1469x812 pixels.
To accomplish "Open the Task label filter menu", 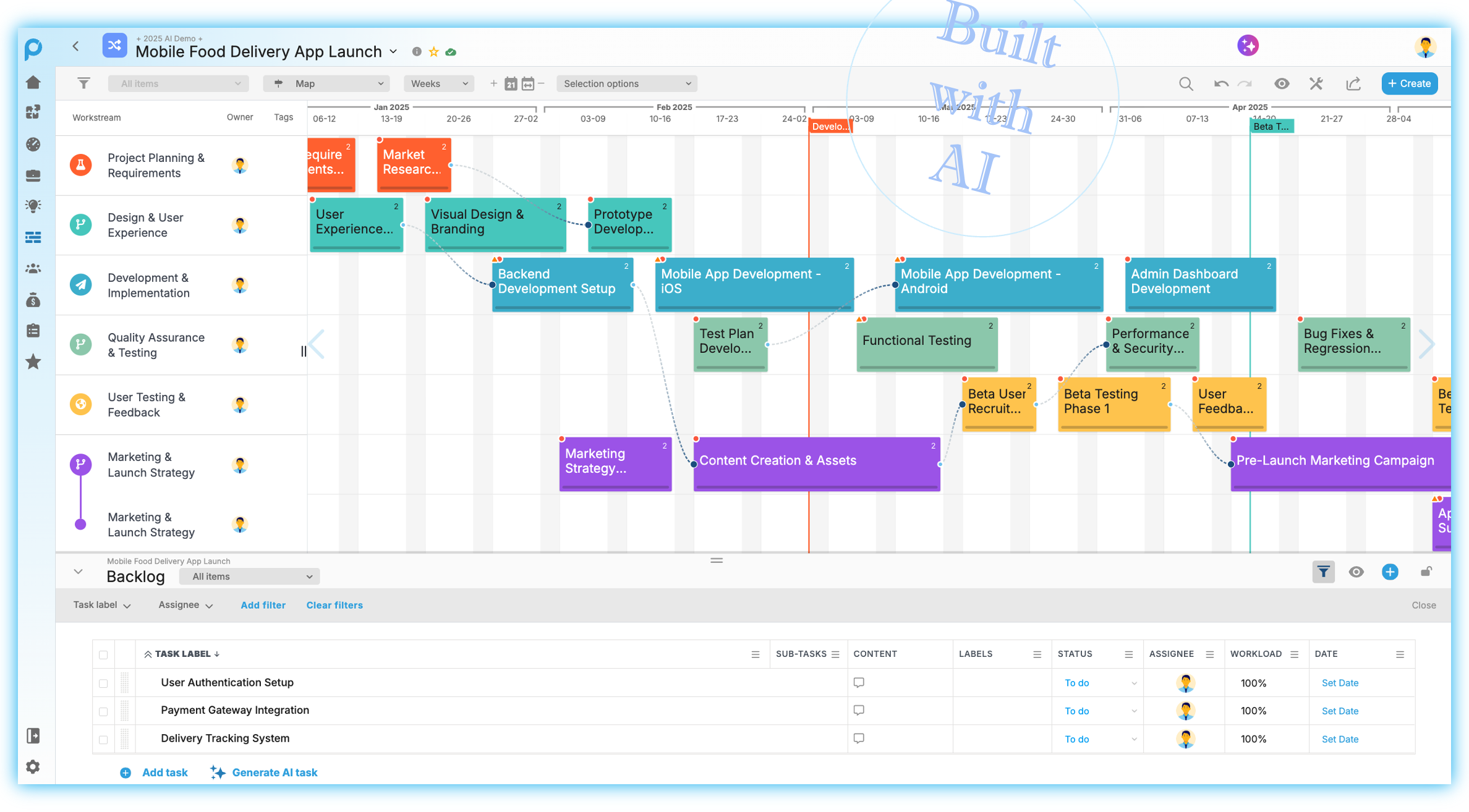I will (101, 605).
